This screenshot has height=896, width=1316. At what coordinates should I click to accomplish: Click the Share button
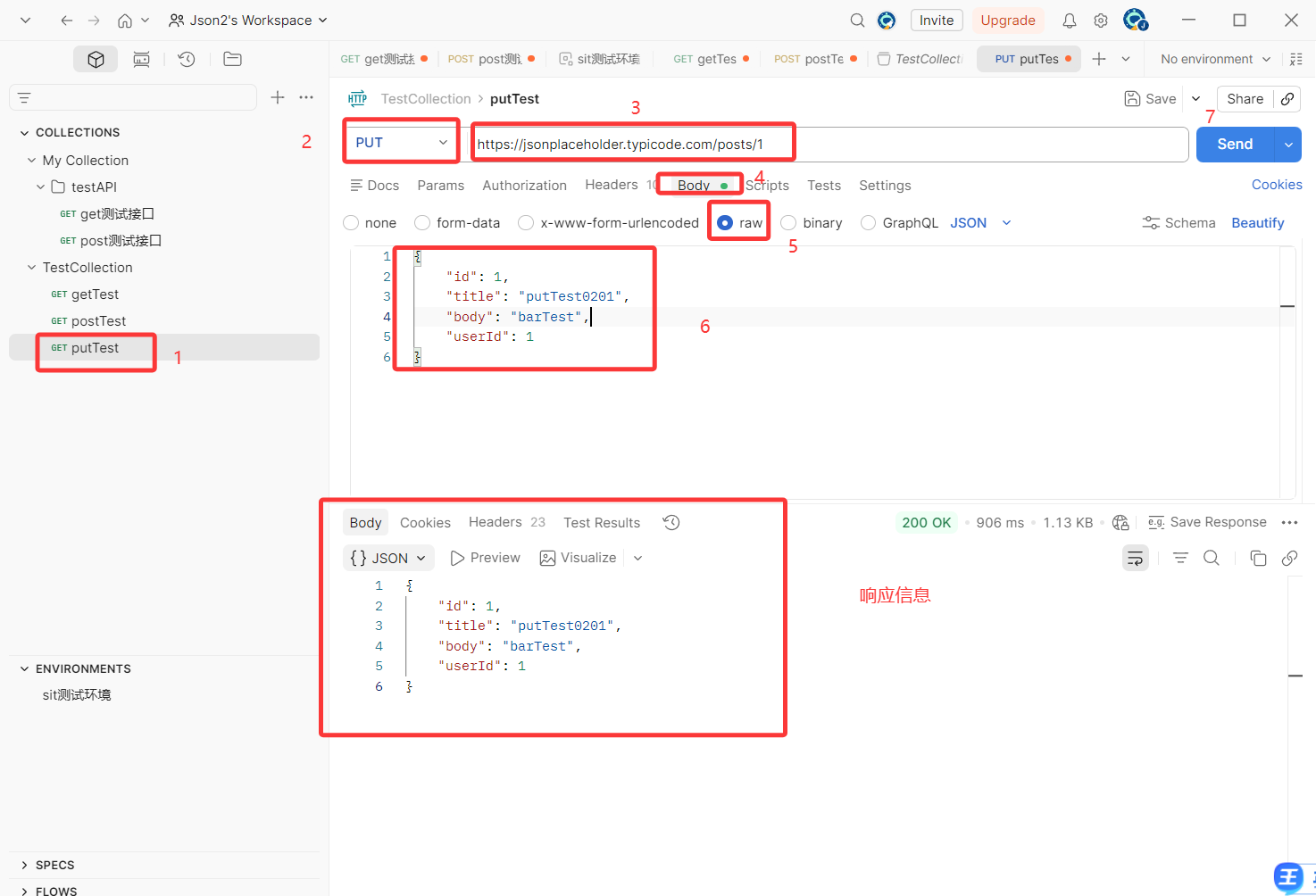point(1245,99)
